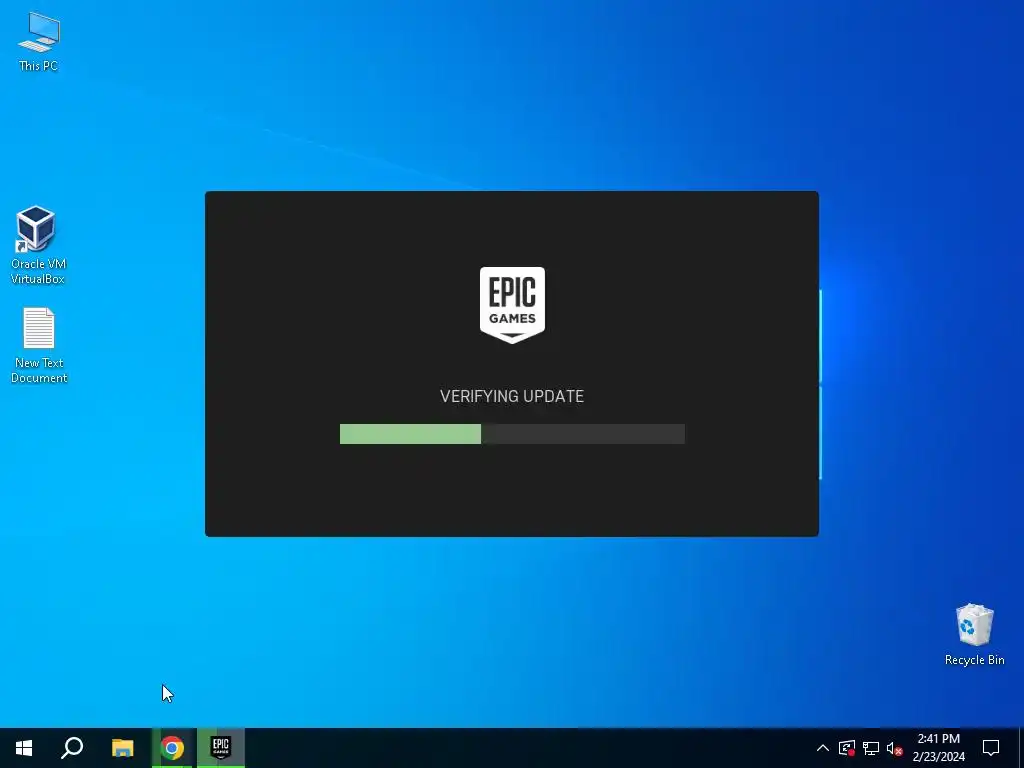Open File Explorer from the taskbar

point(122,748)
